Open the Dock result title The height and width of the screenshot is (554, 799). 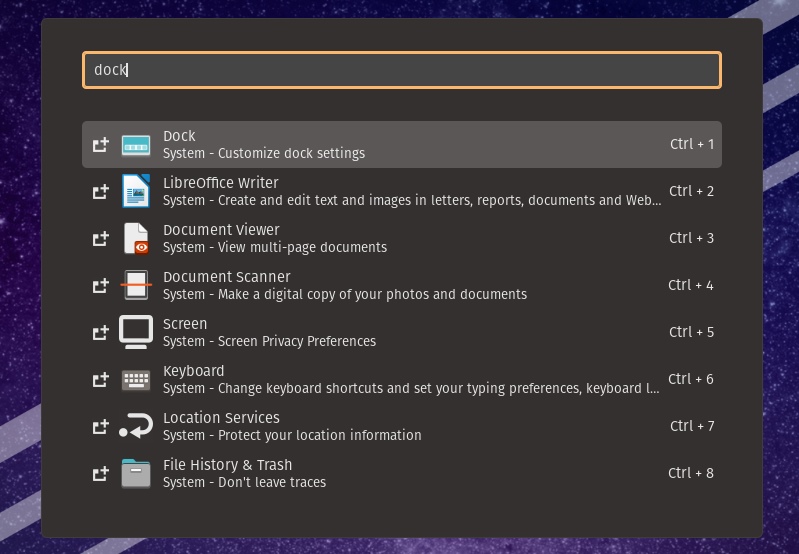click(179, 136)
